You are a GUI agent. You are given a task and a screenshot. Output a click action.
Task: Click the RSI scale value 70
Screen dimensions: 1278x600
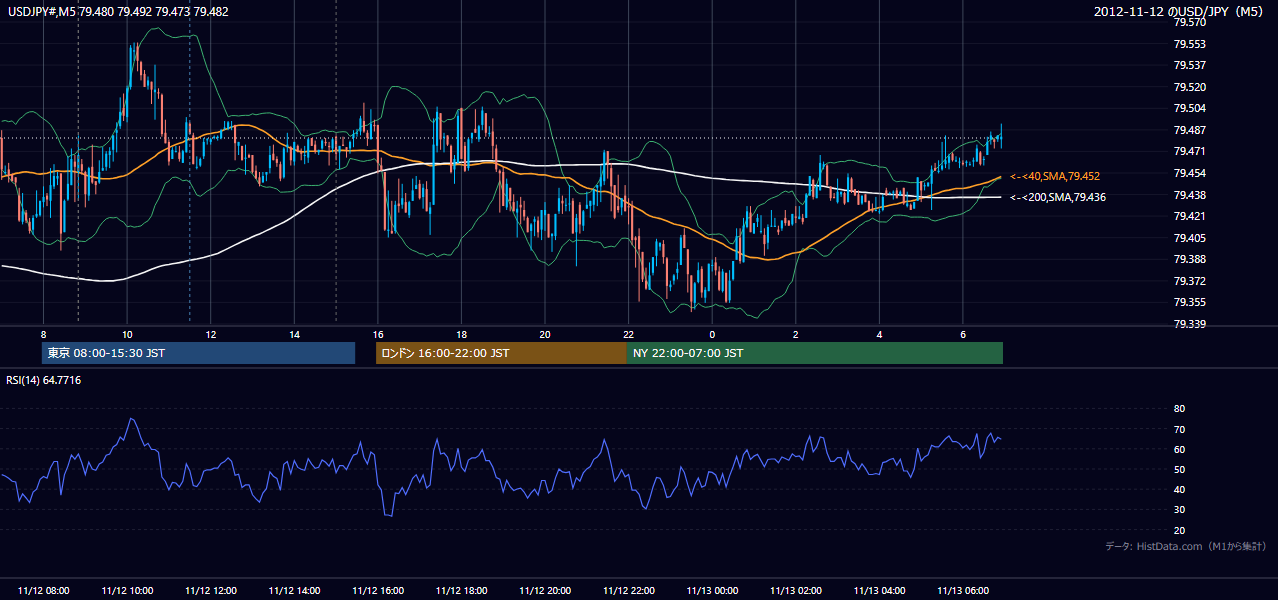1179,429
